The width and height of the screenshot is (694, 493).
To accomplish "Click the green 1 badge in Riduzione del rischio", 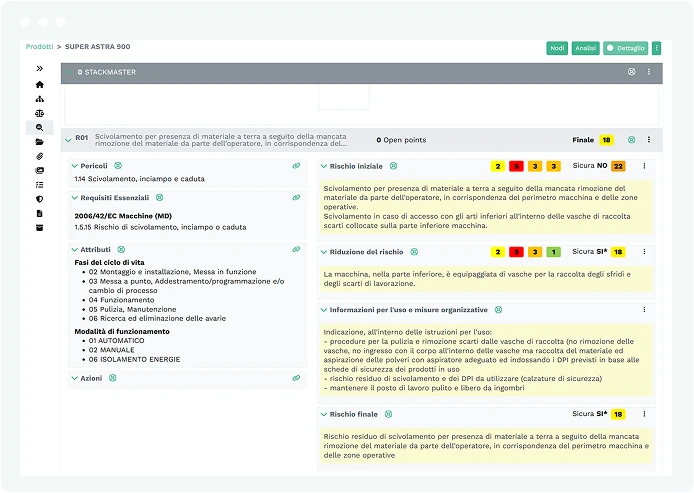I will [553, 252].
